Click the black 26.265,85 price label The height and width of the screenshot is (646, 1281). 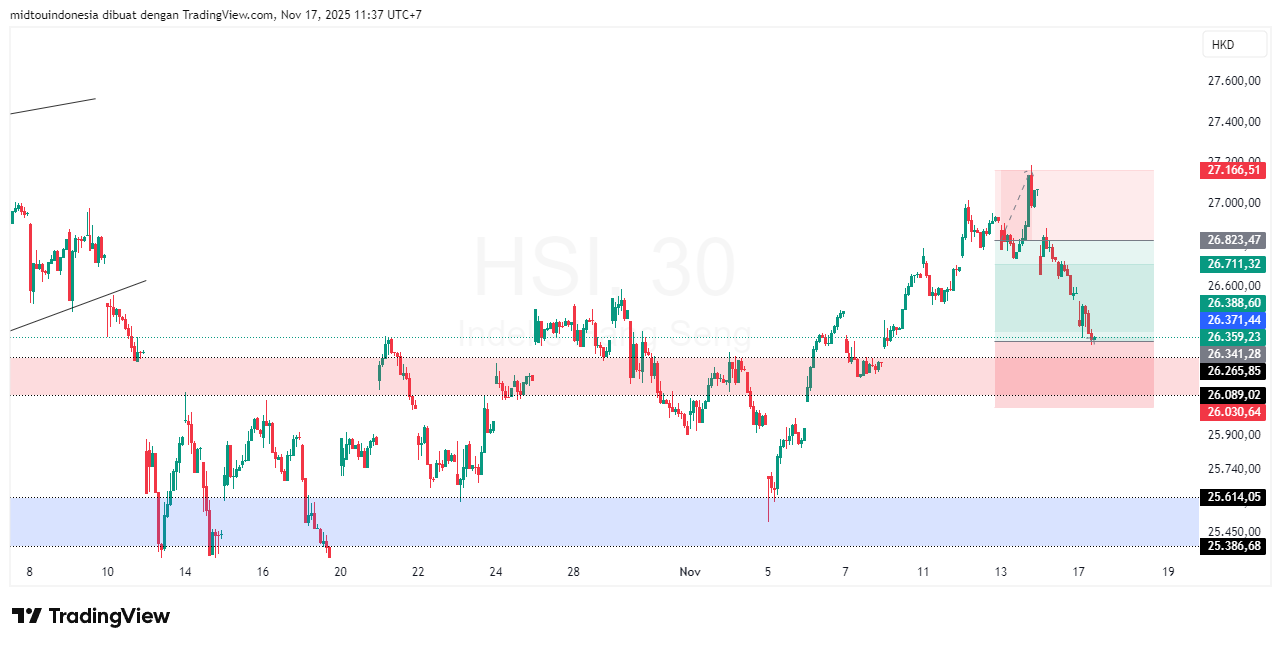[x=1233, y=371]
